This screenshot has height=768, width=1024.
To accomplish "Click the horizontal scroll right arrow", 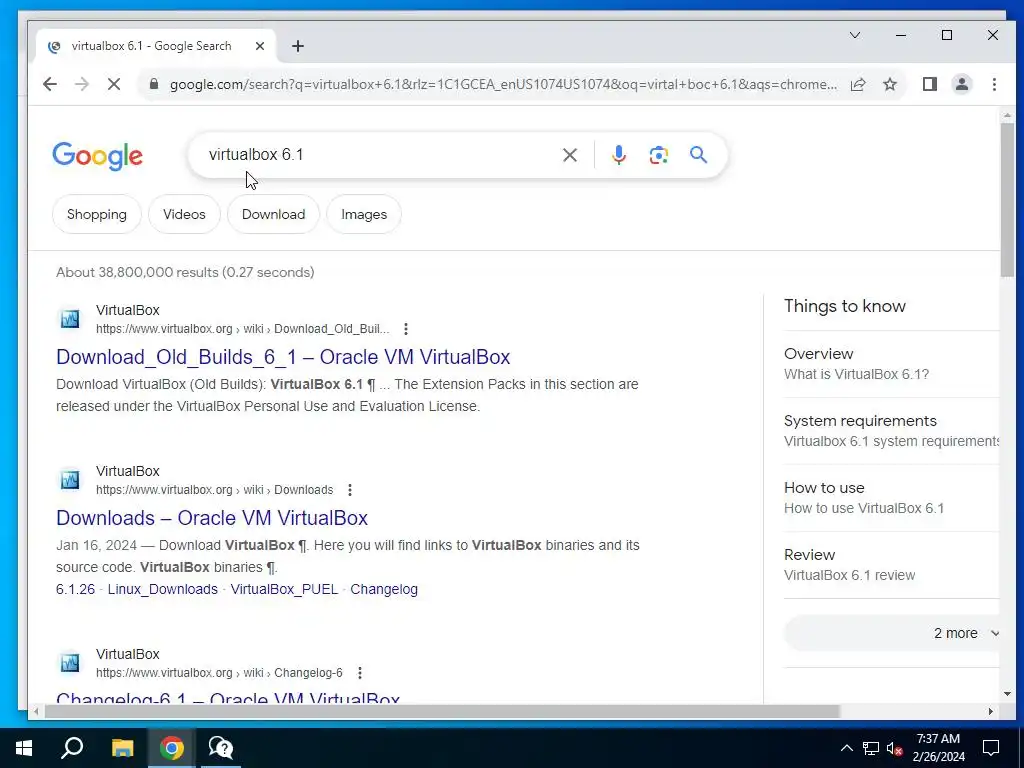I will tap(991, 711).
